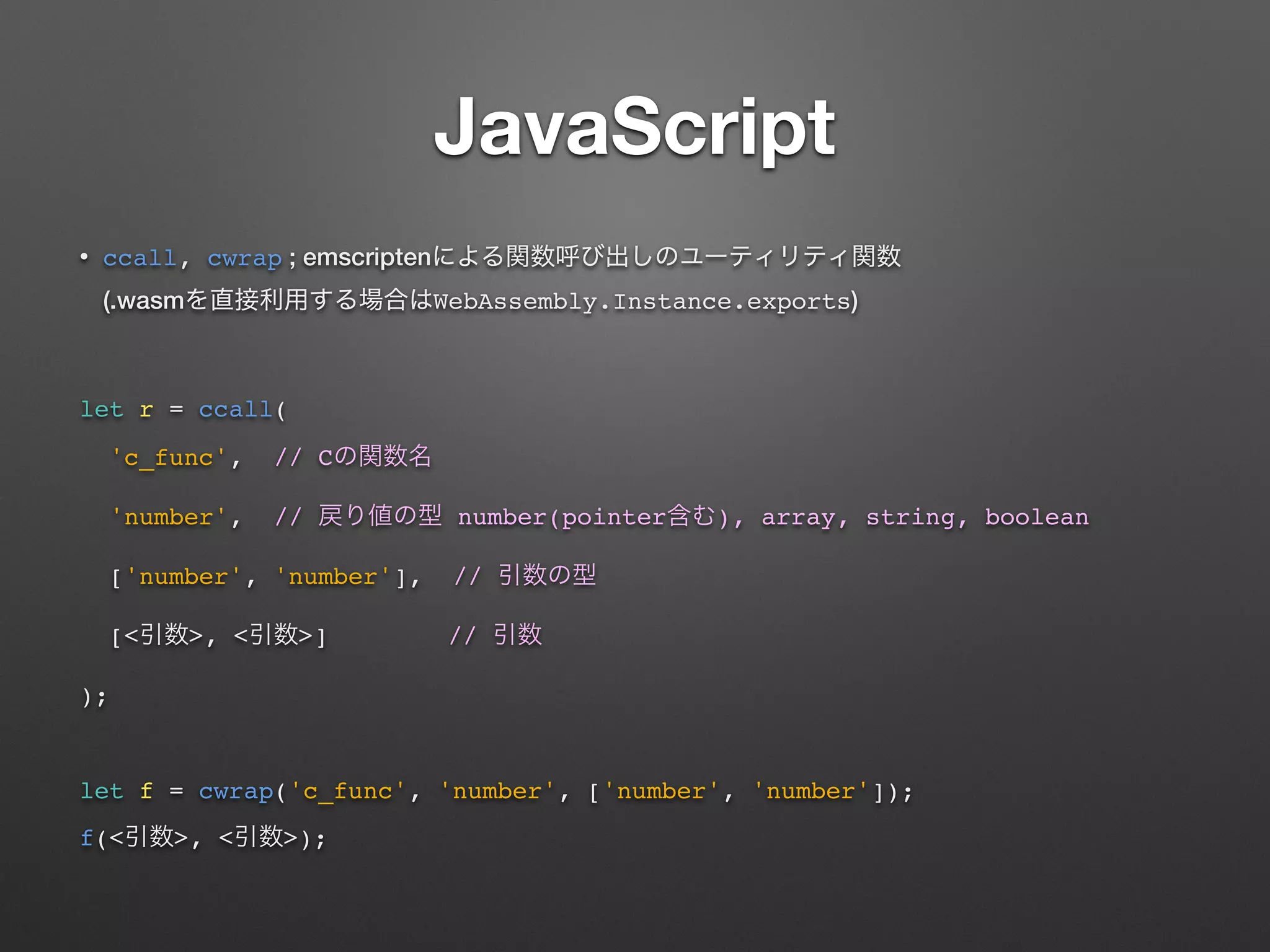Click the 'let r = ccall(' code line

point(183,410)
